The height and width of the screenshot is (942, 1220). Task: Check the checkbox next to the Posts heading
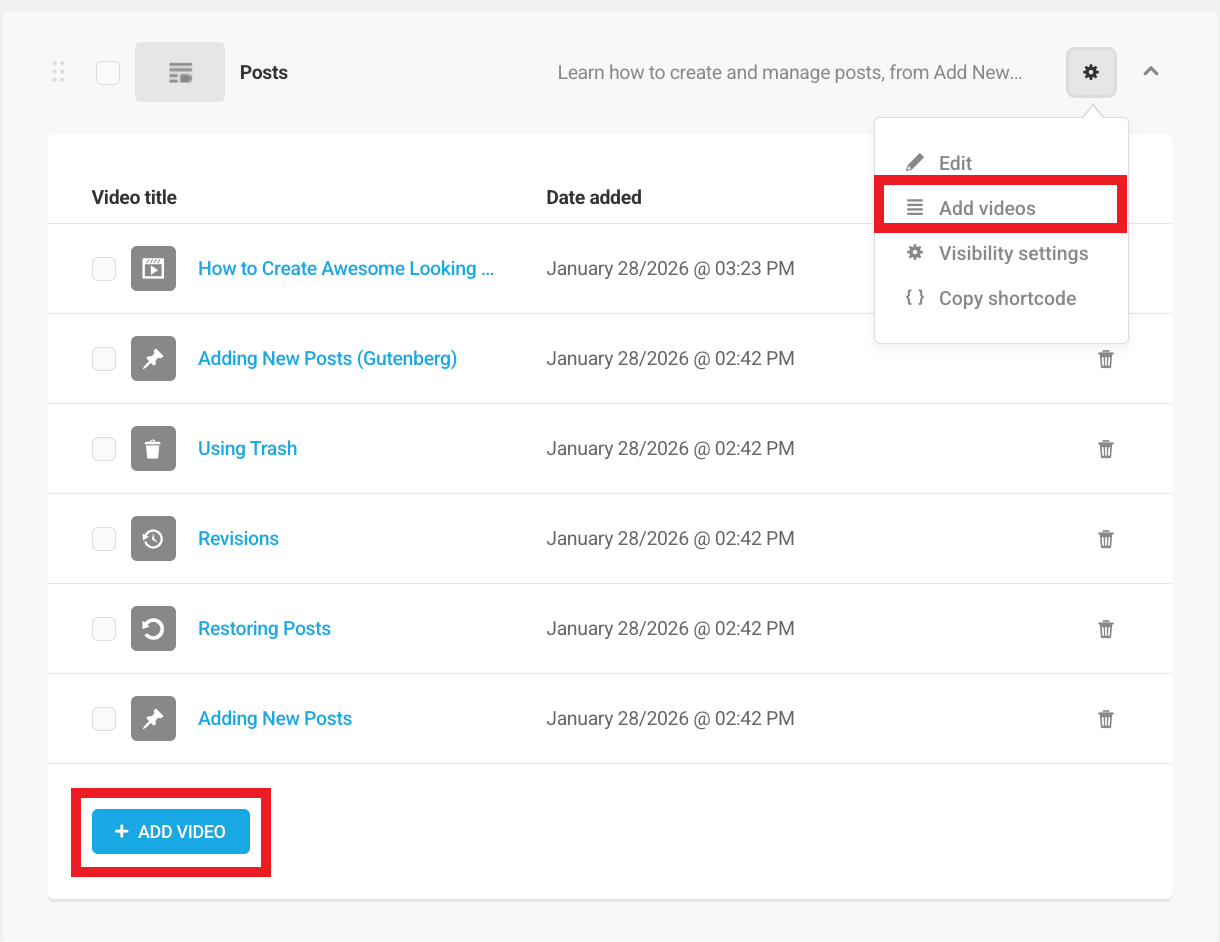(x=107, y=71)
